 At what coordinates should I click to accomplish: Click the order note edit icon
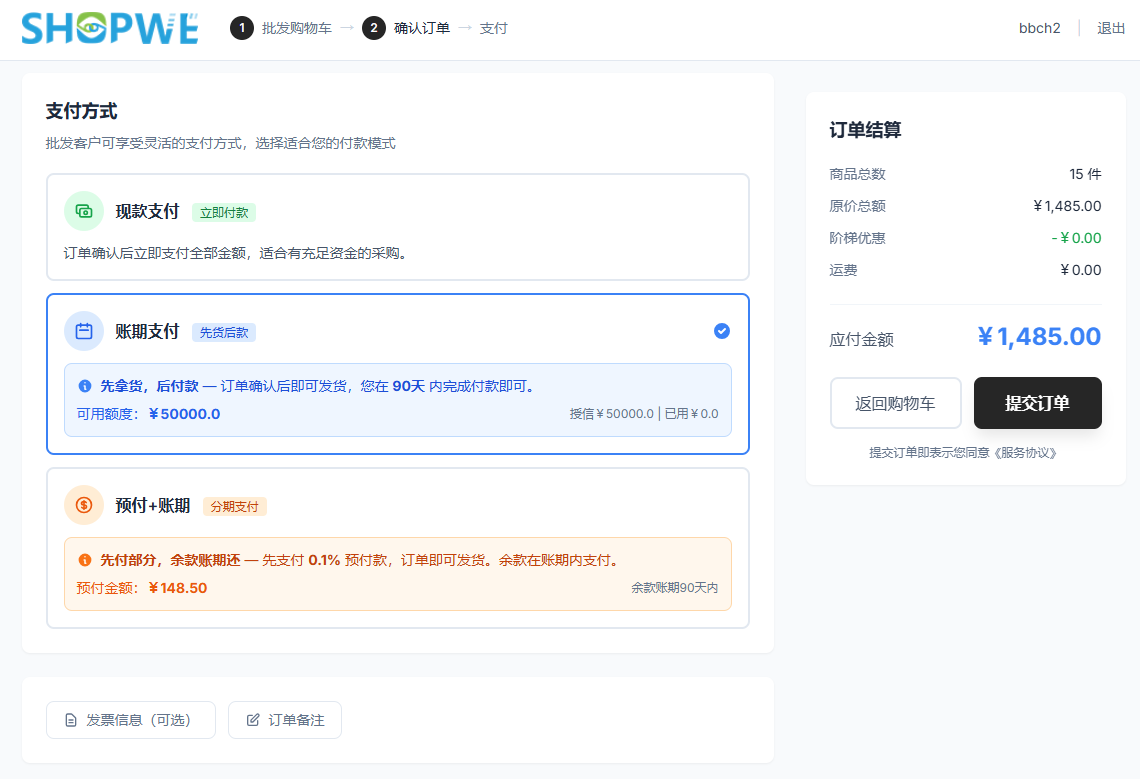click(x=253, y=720)
